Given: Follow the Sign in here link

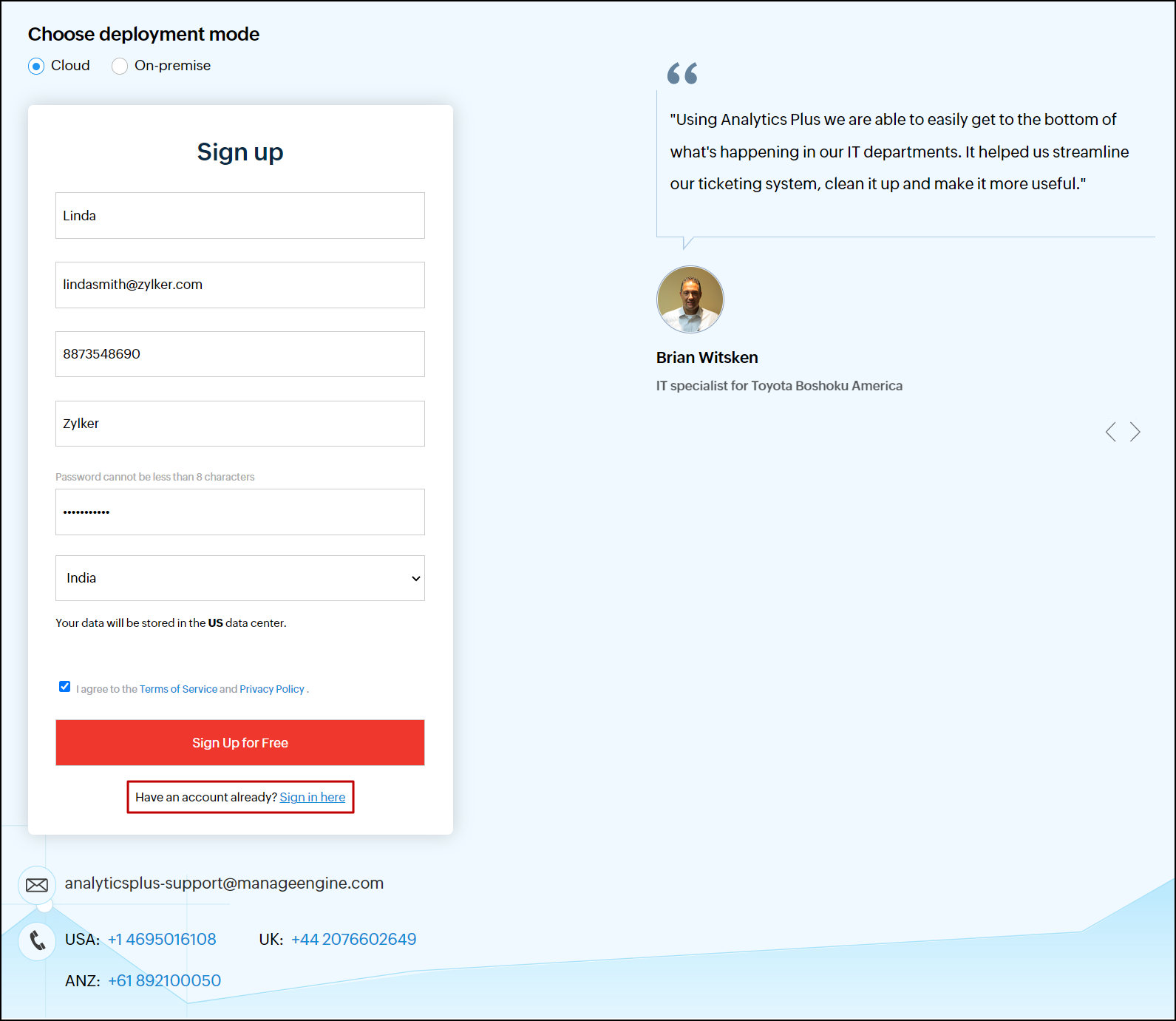Looking at the screenshot, I should pos(313,797).
